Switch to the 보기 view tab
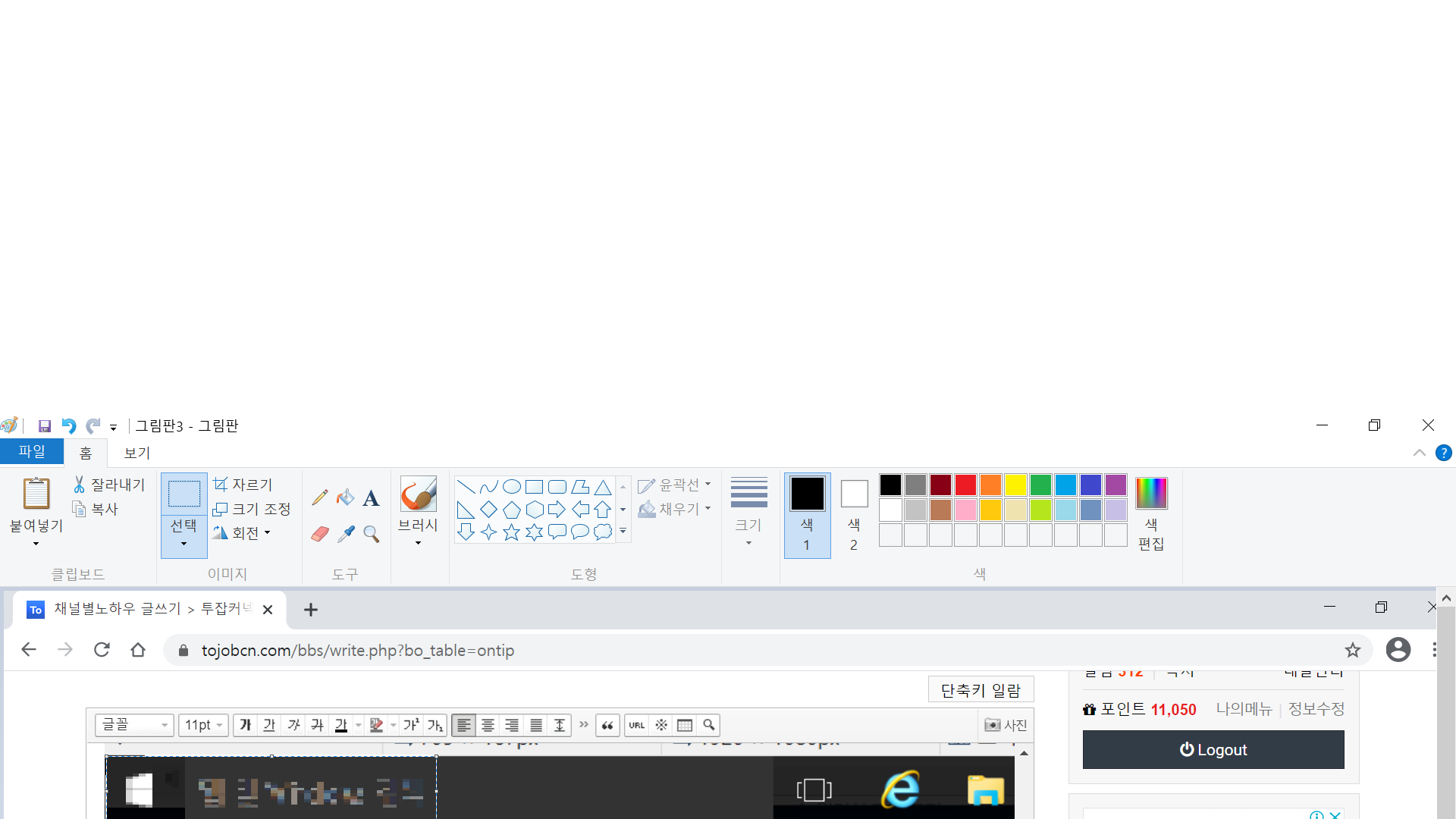 137,453
